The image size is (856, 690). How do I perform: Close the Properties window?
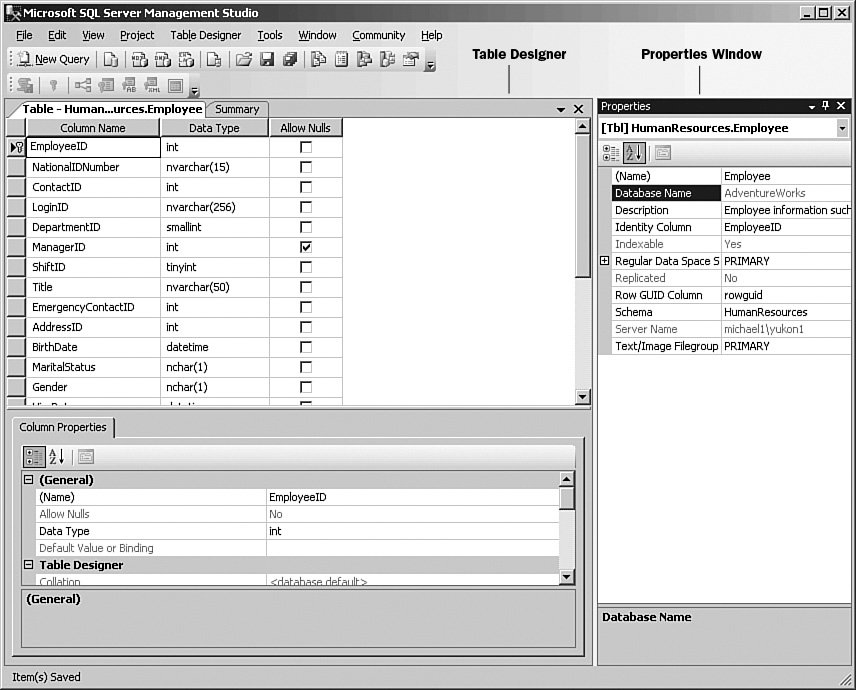[x=841, y=106]
